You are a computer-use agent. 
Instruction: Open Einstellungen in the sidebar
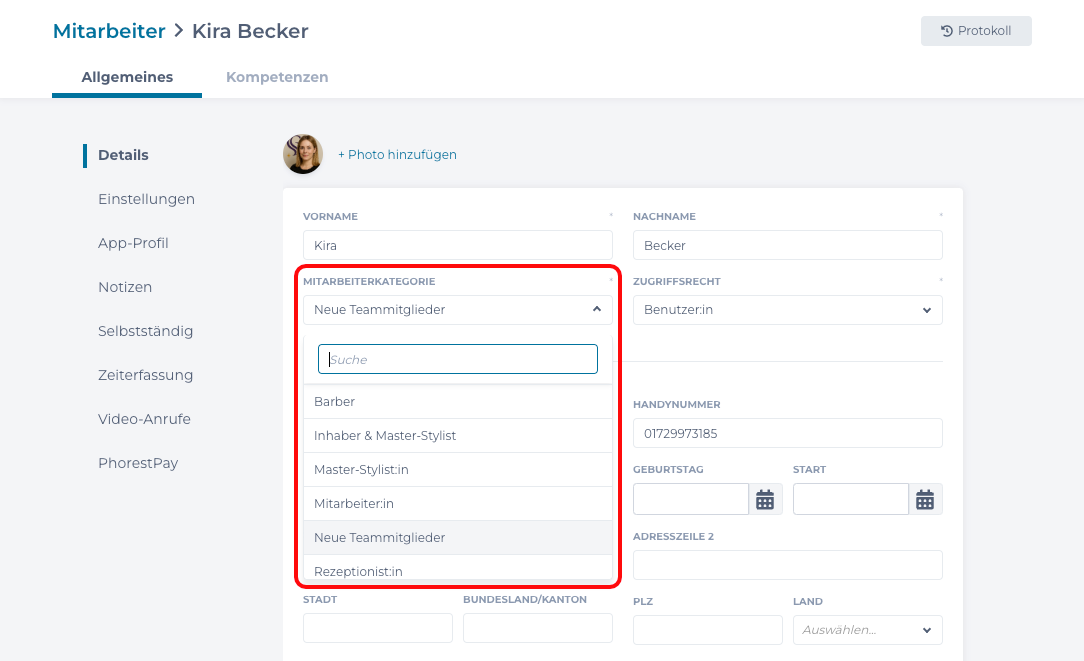146,199
